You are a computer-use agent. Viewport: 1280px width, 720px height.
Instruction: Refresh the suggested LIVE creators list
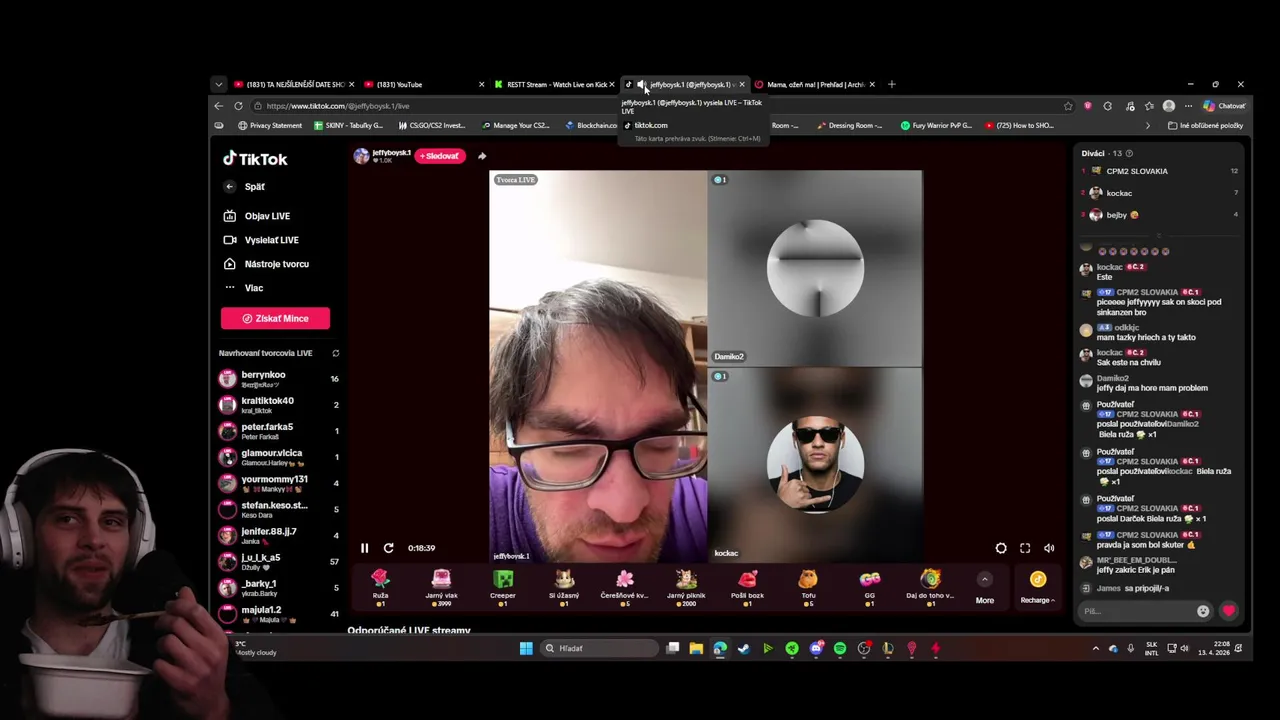coord(336,353)
